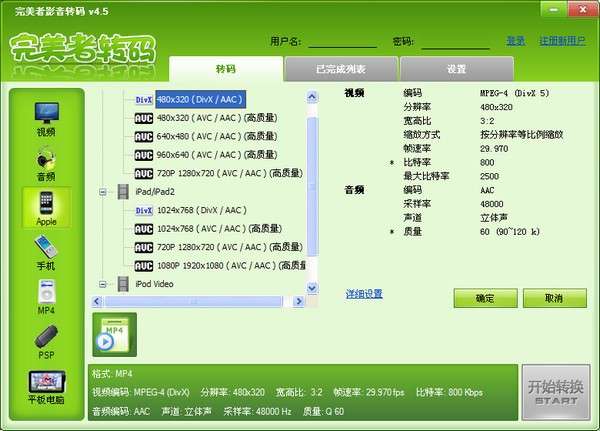The width and height of the screenshot is (600, 431).
Task: Select the 视频 monitor icon in sidebar
Action: (46, 113)
